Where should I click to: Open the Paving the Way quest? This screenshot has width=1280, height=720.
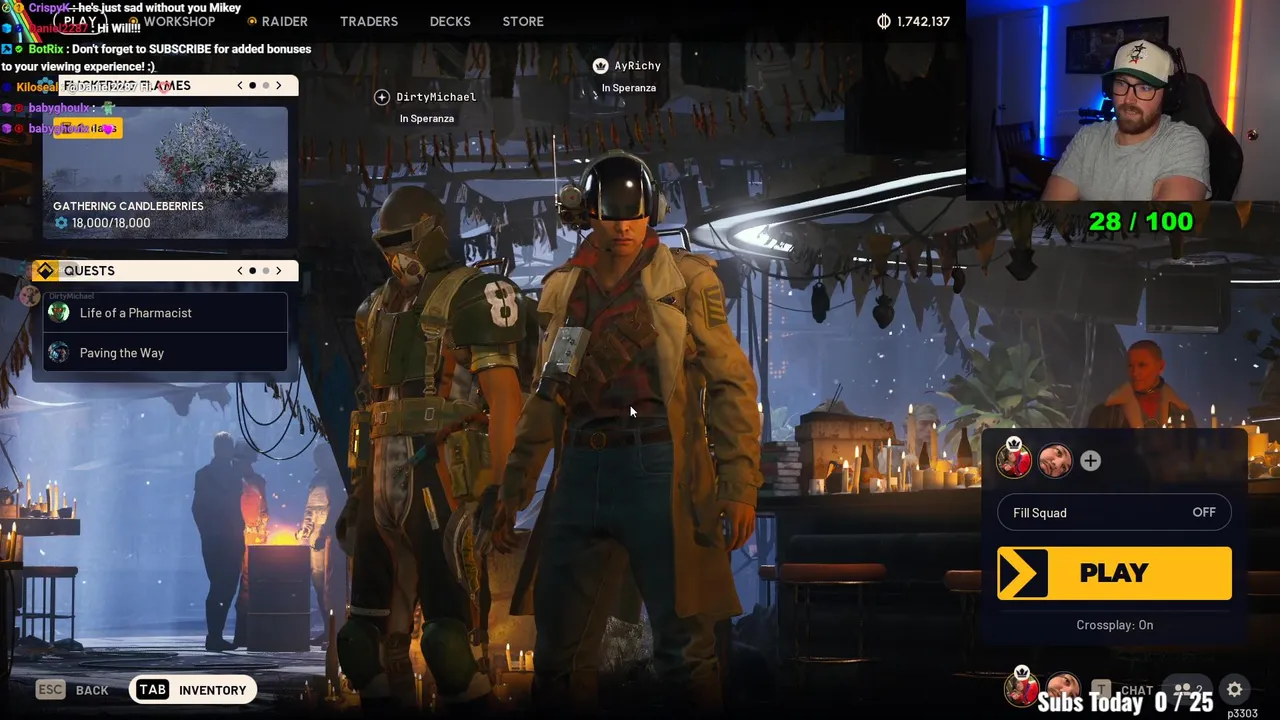165,353
